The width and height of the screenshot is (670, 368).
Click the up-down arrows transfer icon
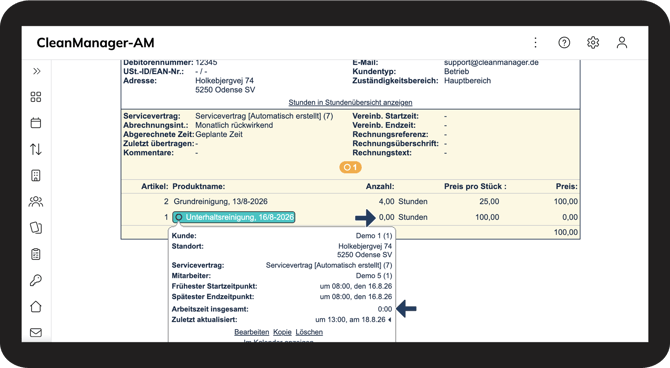coord(36,149)
